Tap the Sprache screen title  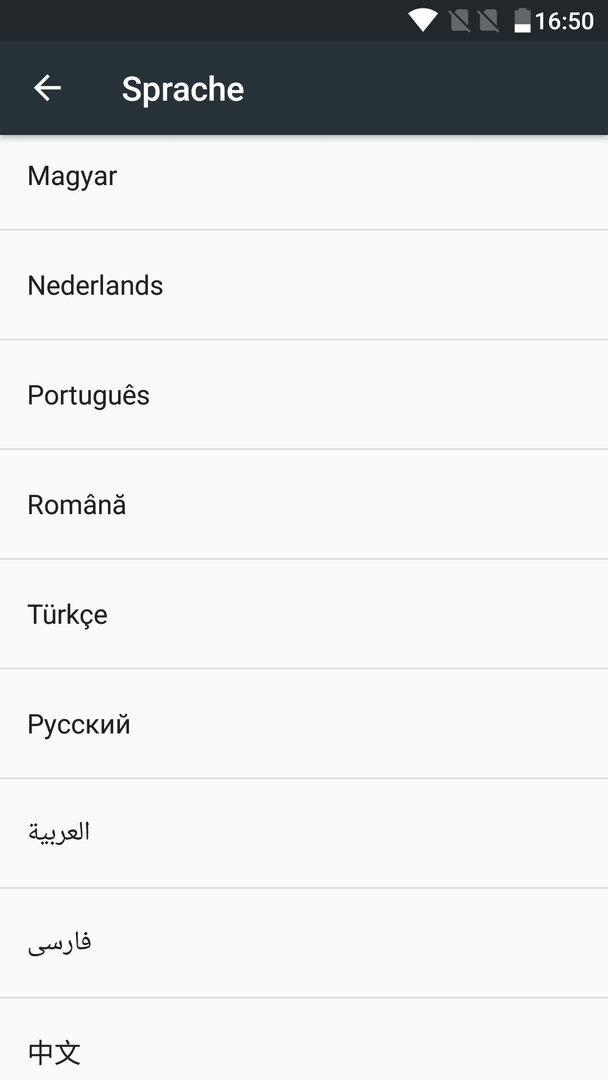point(182,89)
